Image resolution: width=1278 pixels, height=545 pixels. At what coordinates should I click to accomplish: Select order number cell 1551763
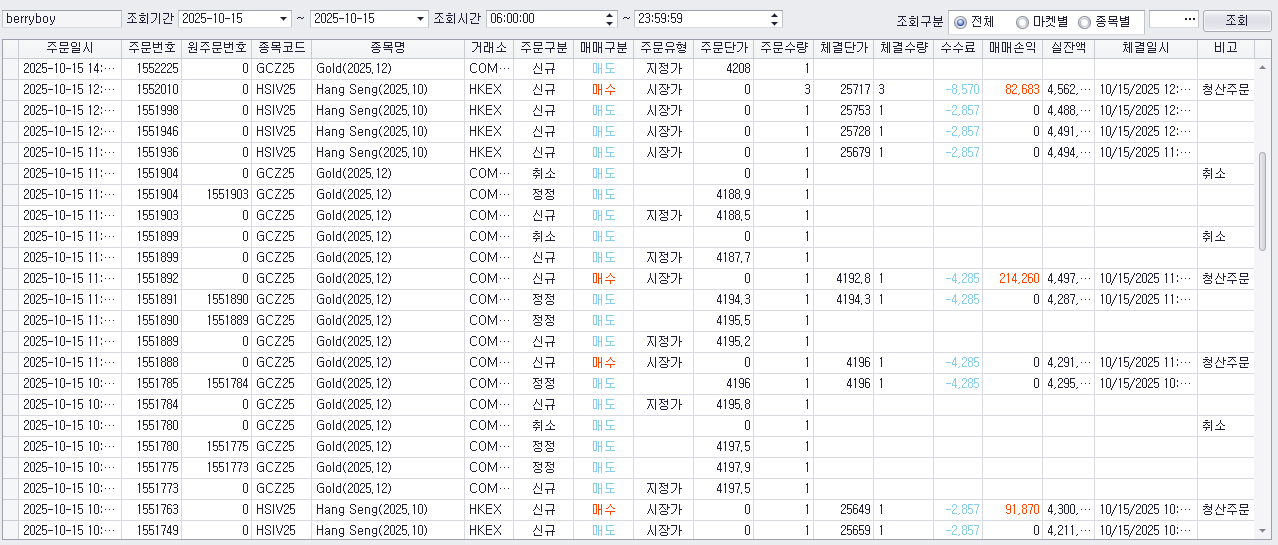point(152,510)
